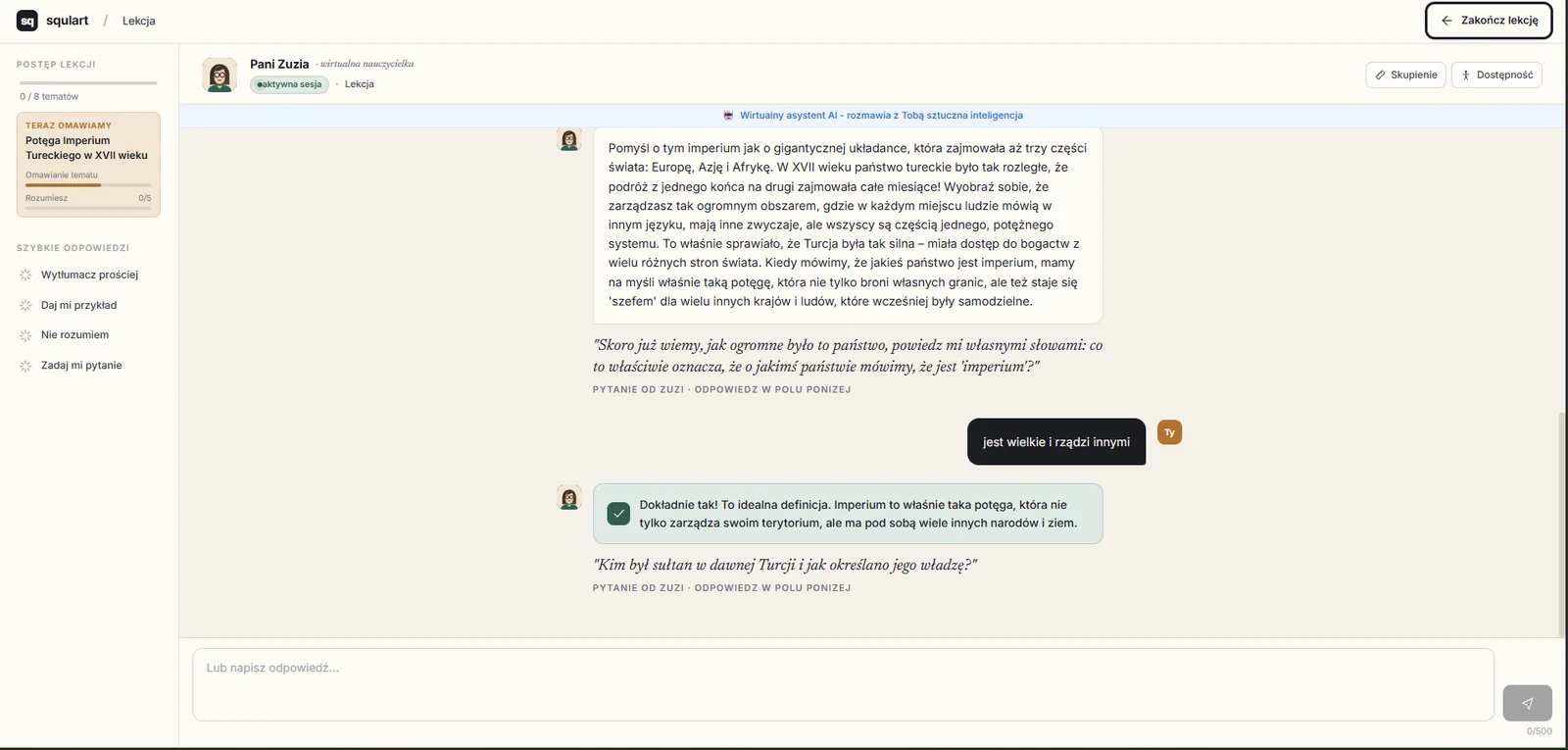Viewport: 1568px width, 750px height.
Task: Click the sparkle icon beside Nie rozumiem
Action: pyautogui.click(x=25, y=335)
